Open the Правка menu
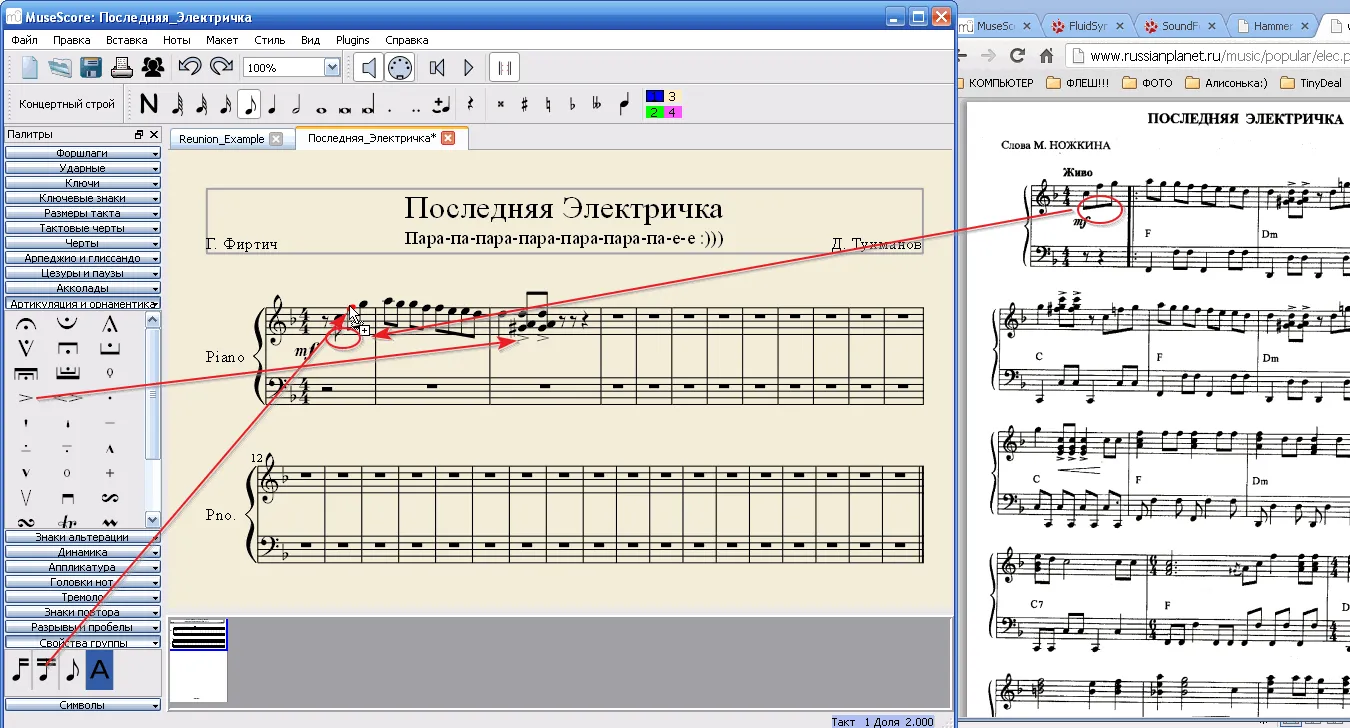Screen dimensions: 1350x728 click(x=72, y=40)
